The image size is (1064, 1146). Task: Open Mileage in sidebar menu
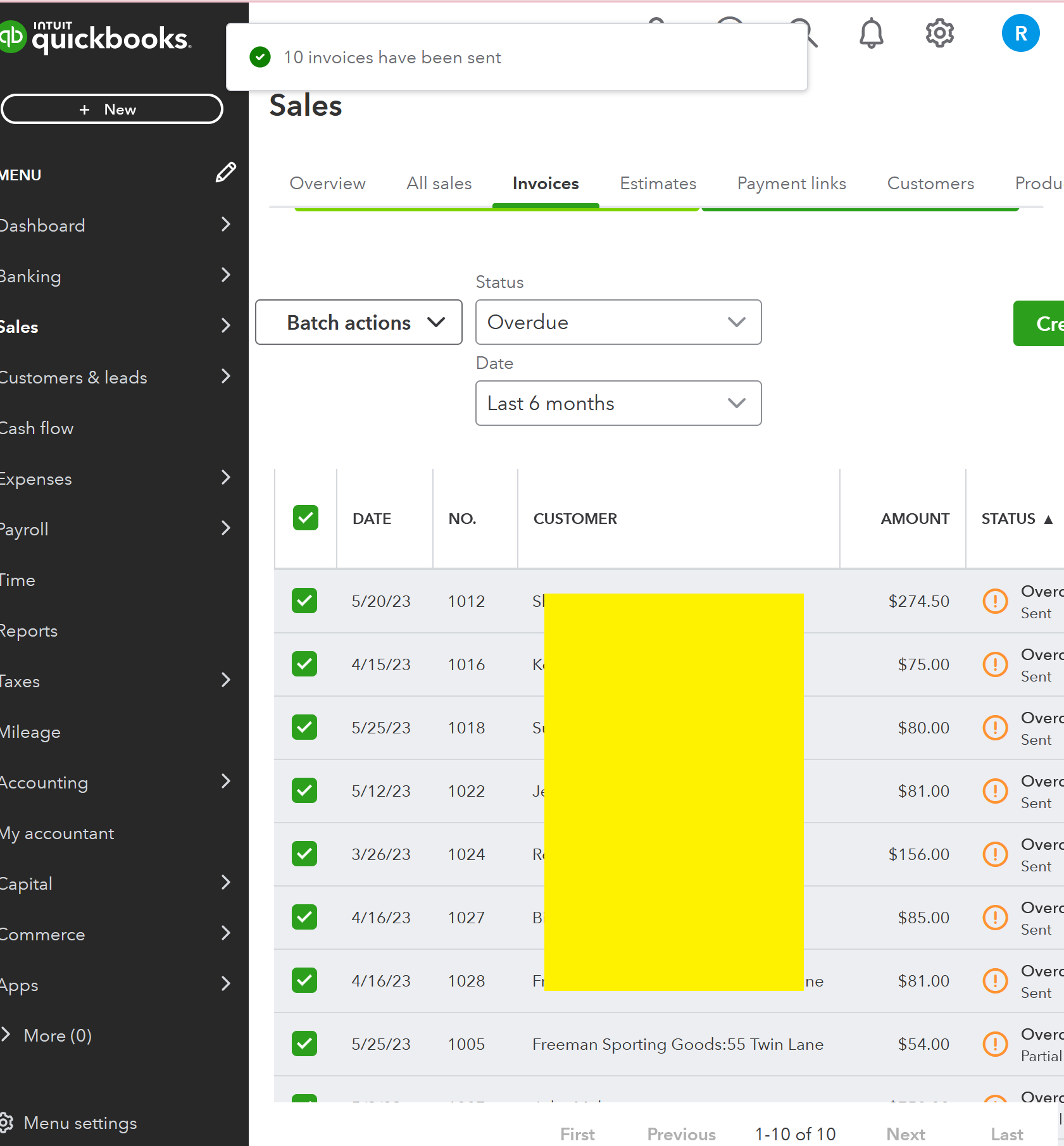click(30, 732)
